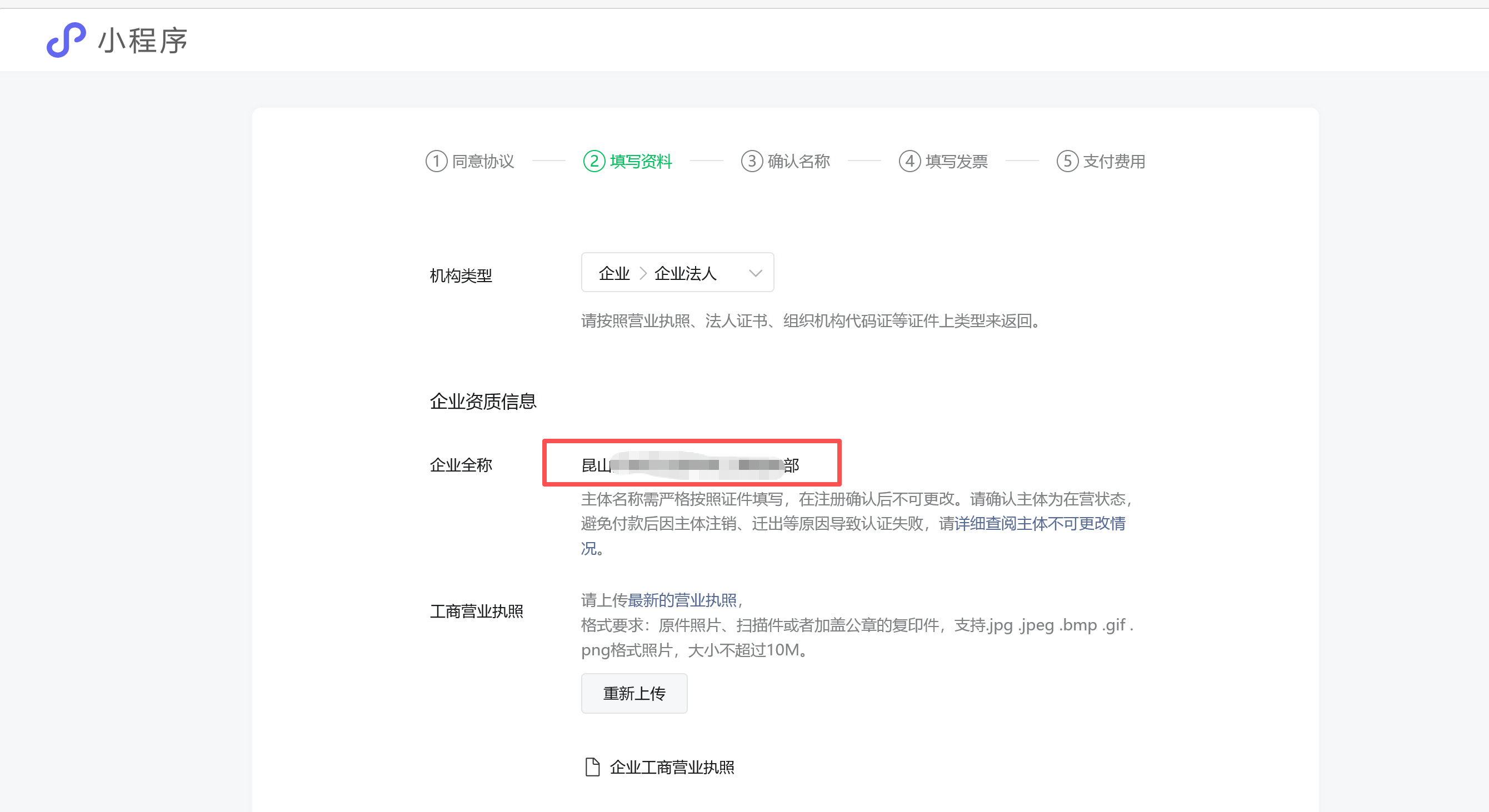
Task: Click the step 1 circle icon
Action: click(436, 161)
